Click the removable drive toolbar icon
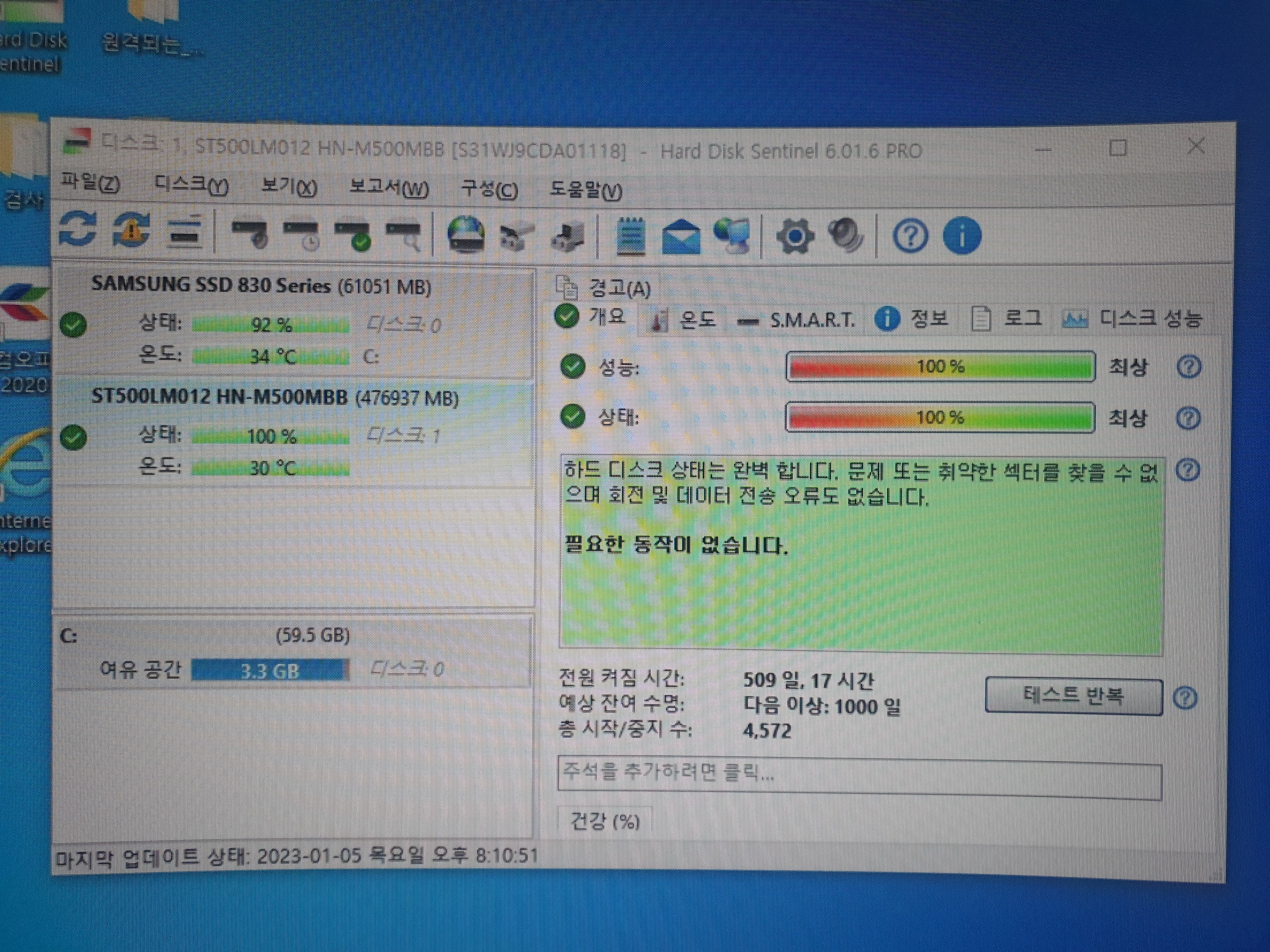Screen dimensions: 1270x952 coord(567,236)
